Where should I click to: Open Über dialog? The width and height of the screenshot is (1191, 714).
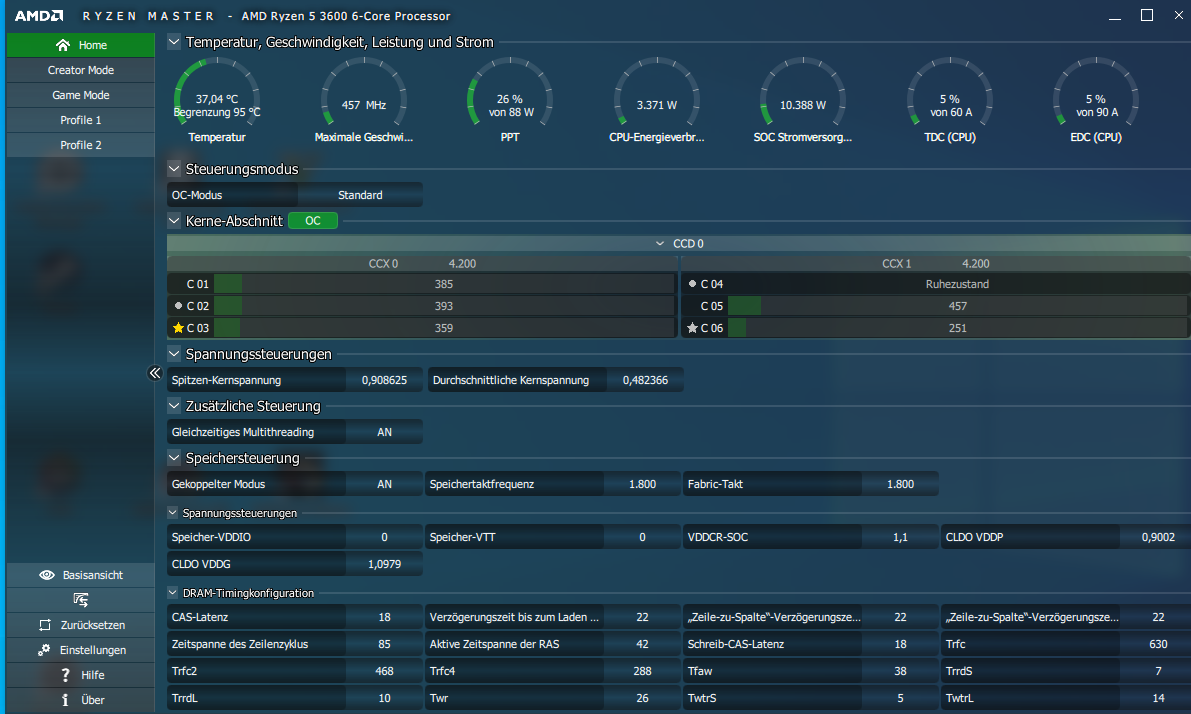pyautogui.click(x=81, y=700)
